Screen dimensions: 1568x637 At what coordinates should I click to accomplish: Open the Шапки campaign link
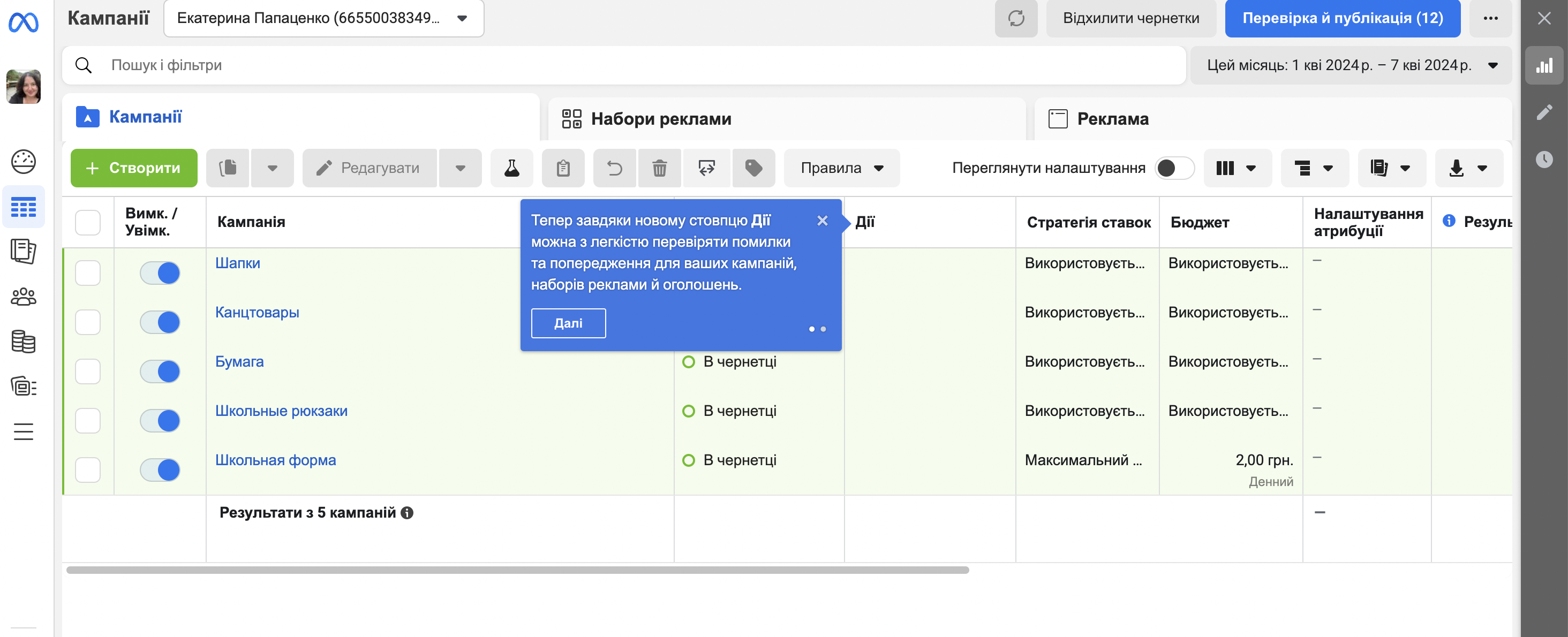(x=237, y=263)
